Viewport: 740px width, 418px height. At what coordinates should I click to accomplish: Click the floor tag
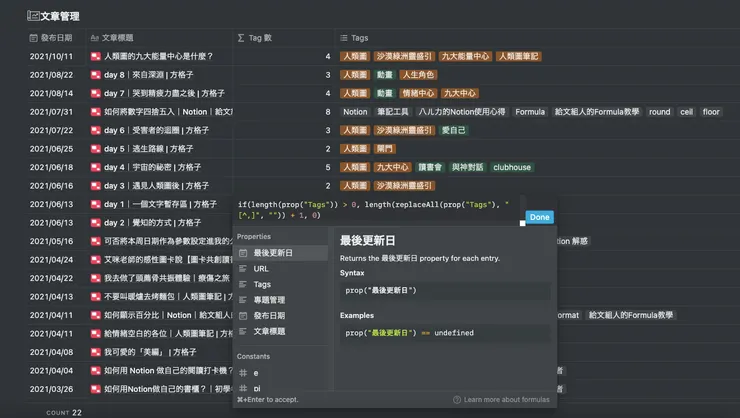711,112
